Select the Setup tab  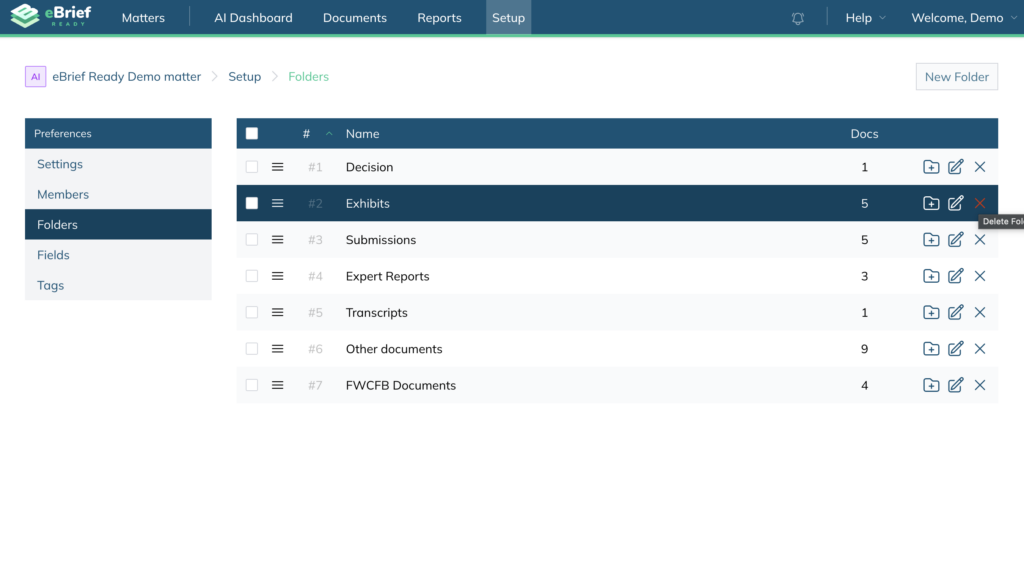[x=508, y=18]
